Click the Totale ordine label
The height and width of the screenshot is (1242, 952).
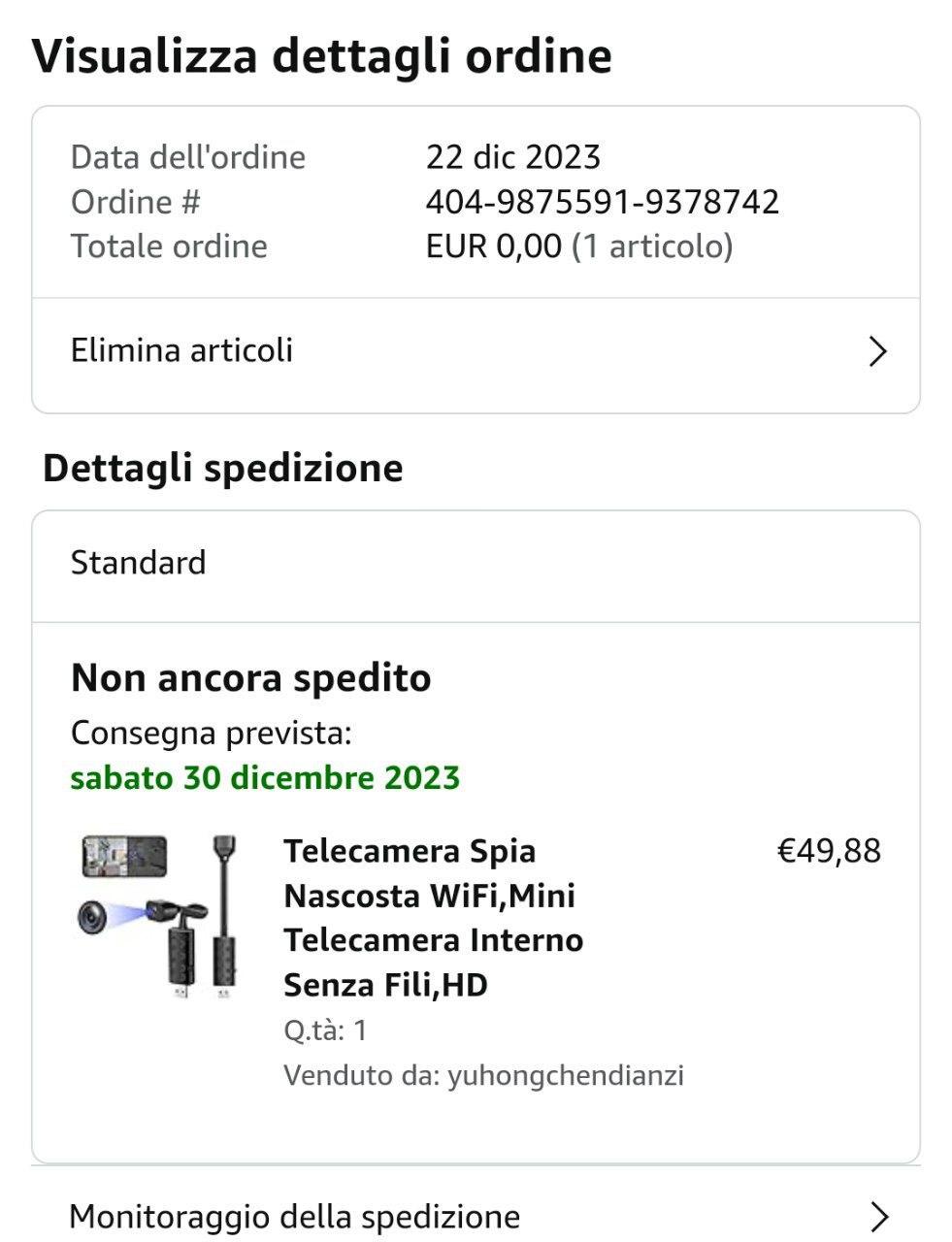pos(169,246)
